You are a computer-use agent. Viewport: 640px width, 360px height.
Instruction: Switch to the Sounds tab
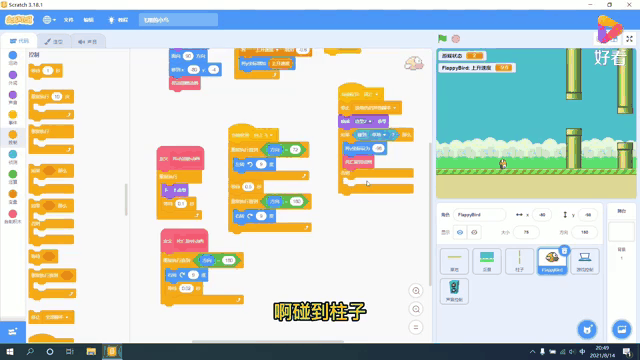87,41
